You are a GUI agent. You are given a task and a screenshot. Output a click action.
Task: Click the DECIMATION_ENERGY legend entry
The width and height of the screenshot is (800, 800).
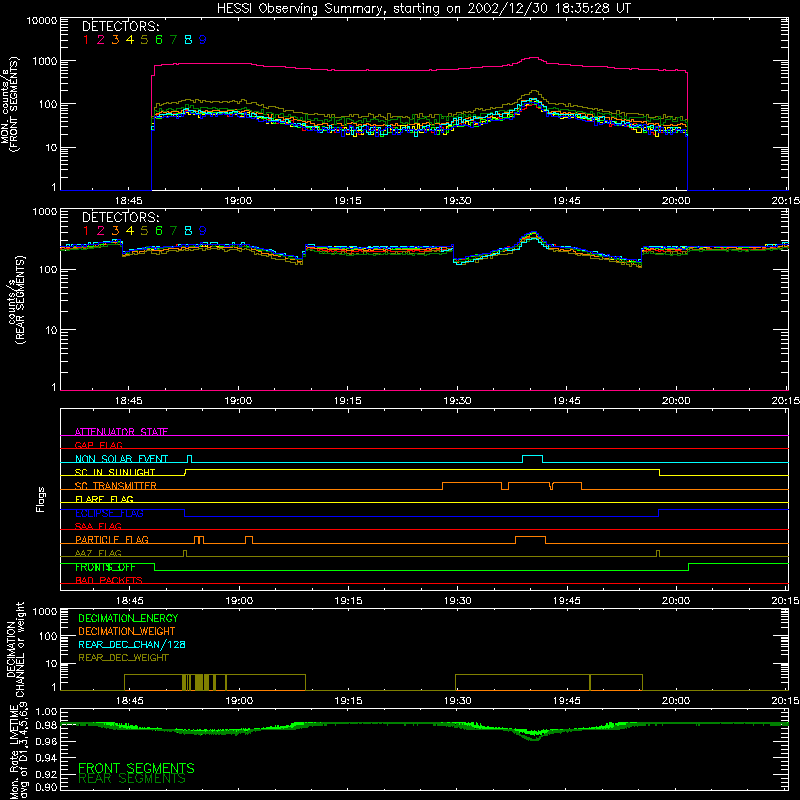pos(128,618)
